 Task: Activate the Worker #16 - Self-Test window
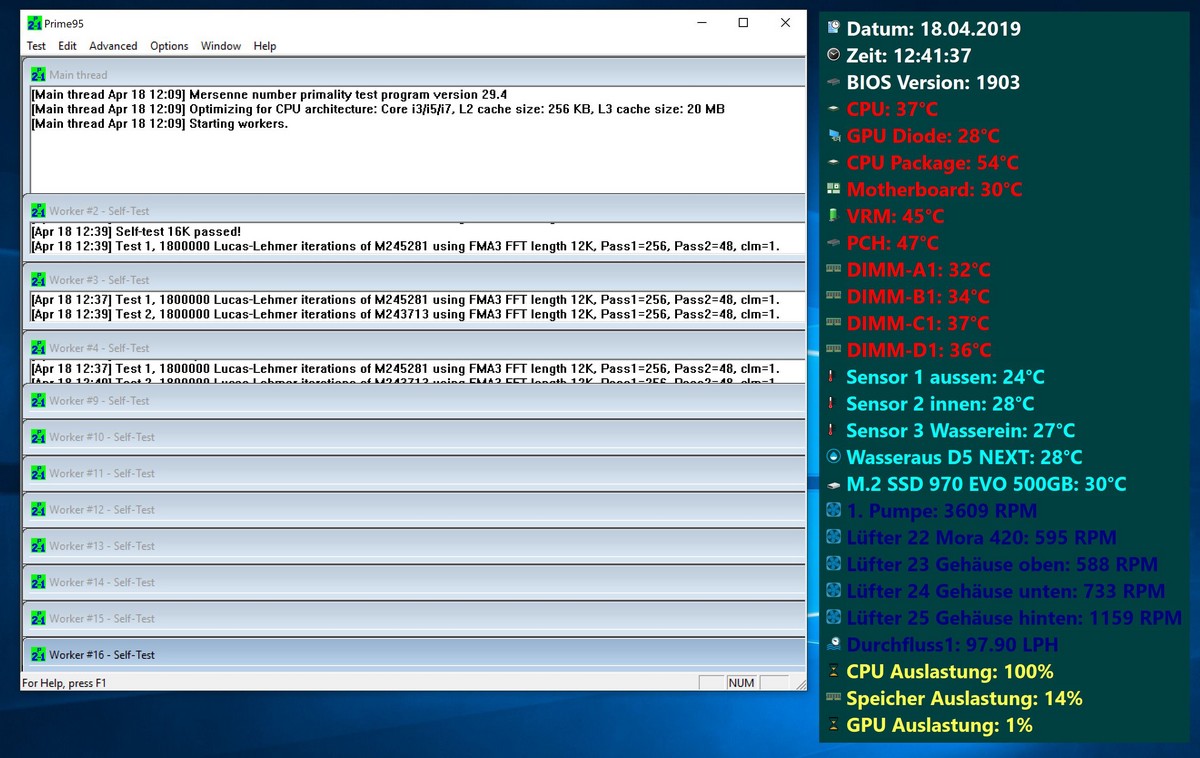(413, 655)
